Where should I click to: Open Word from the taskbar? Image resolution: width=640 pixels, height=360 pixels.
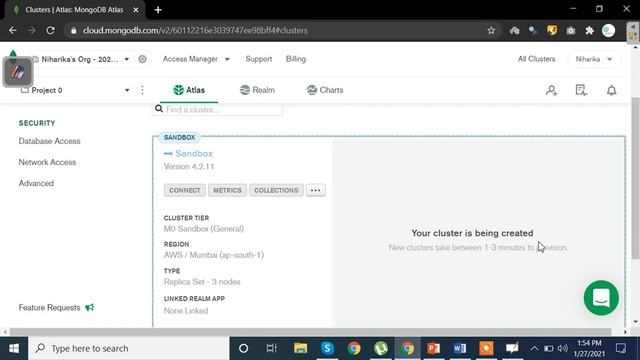click(x=460, y=348)
